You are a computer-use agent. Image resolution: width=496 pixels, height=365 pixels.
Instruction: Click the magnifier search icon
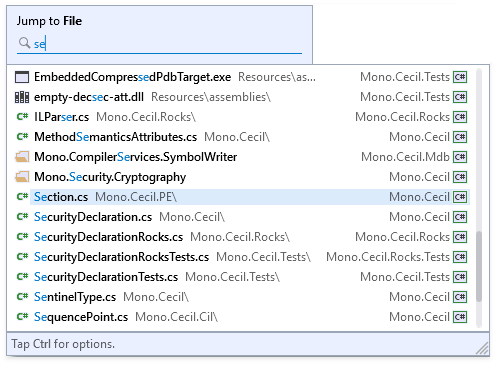pos(24,43)
